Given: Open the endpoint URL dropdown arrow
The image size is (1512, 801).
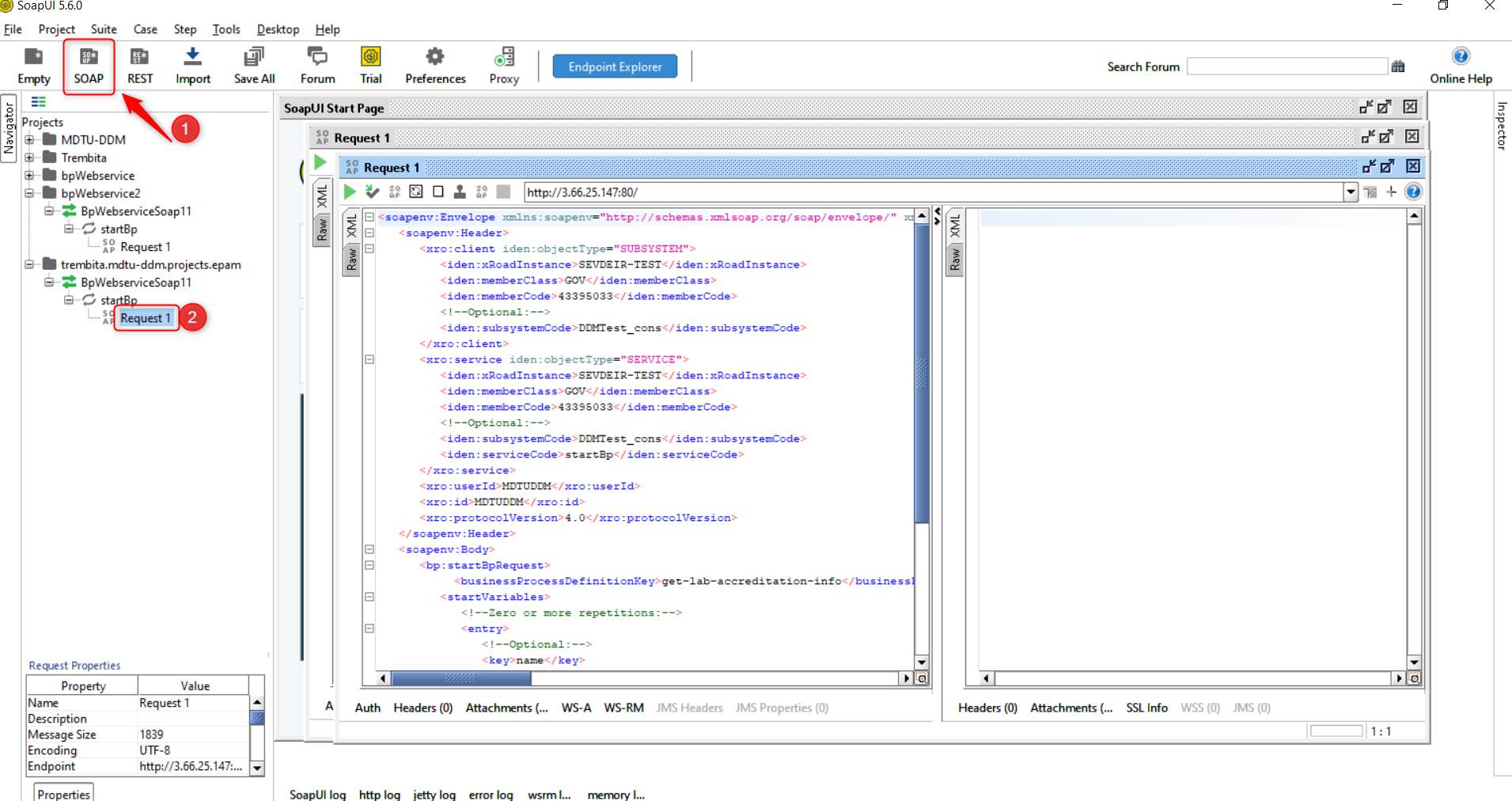Looking at the screenshot, I should click(x=1351, y=192).
